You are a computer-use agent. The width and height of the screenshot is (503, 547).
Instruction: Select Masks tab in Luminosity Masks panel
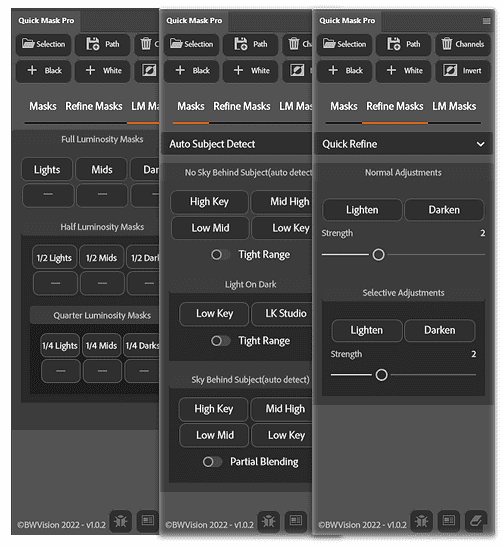tap(43, 106)
